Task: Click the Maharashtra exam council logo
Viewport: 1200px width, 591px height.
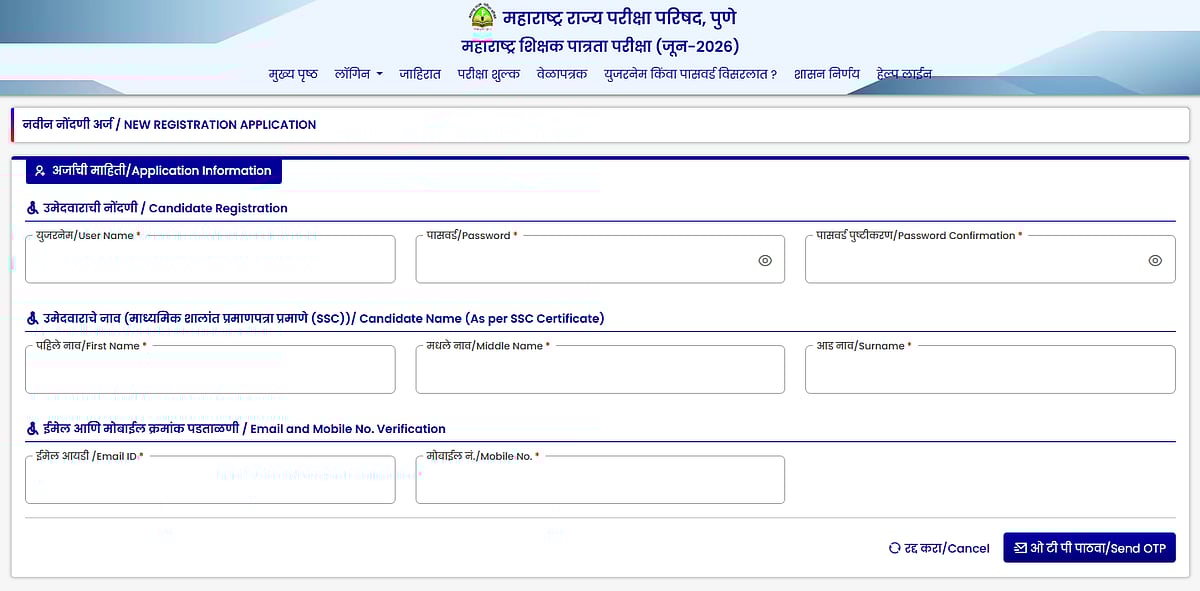Action: (x=482, y=18)
